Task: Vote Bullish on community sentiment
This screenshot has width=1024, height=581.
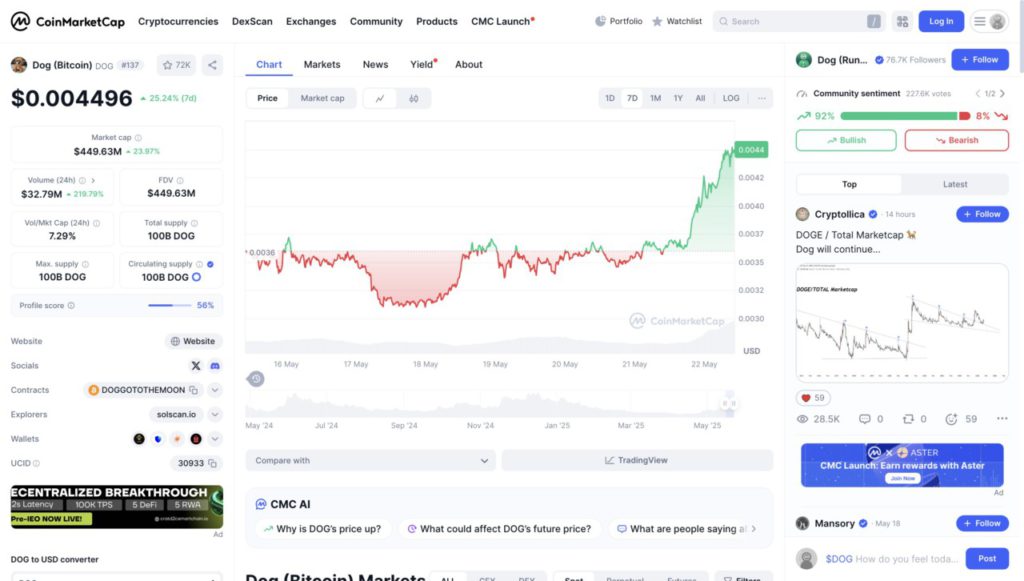Action: click(846, 140)
